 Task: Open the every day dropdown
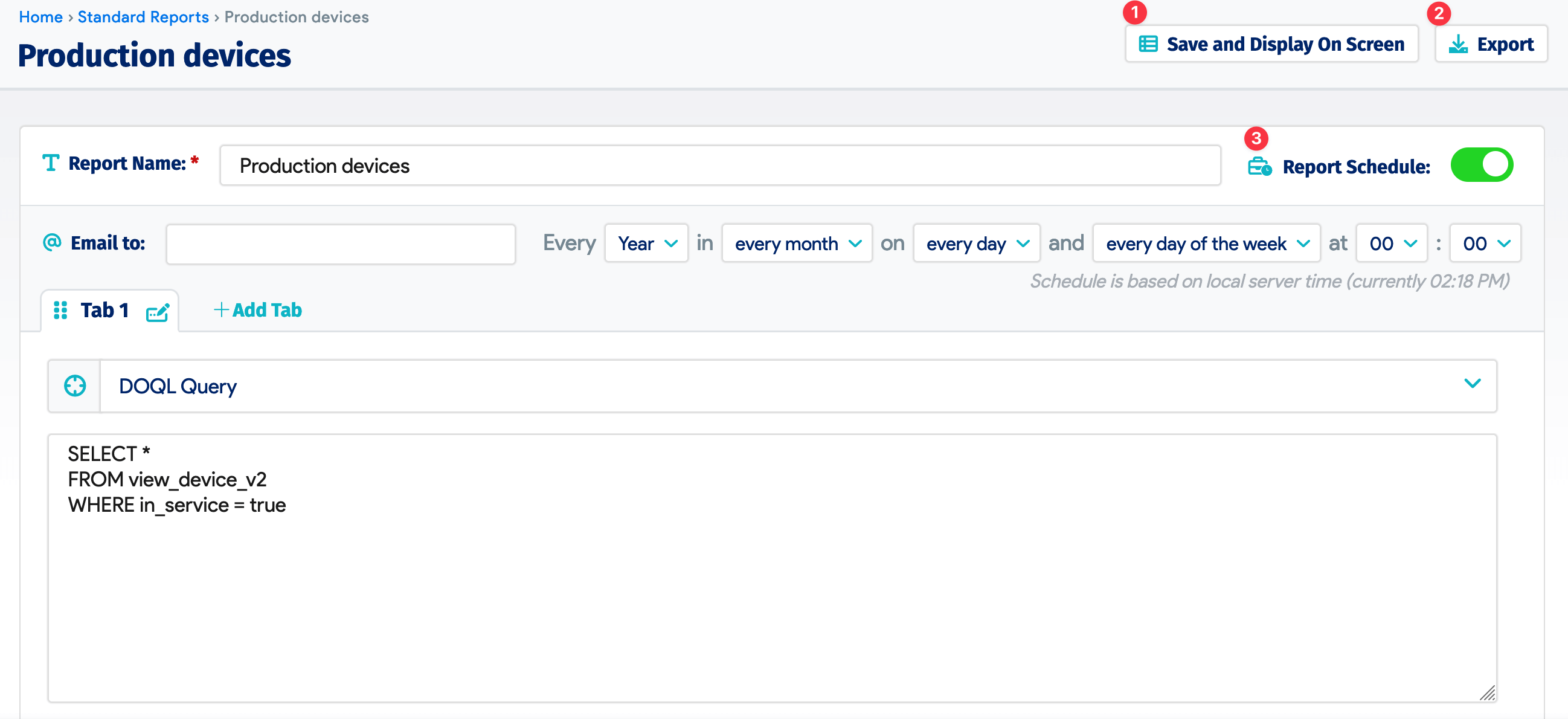pyautogui.click(x=976, y=243)
